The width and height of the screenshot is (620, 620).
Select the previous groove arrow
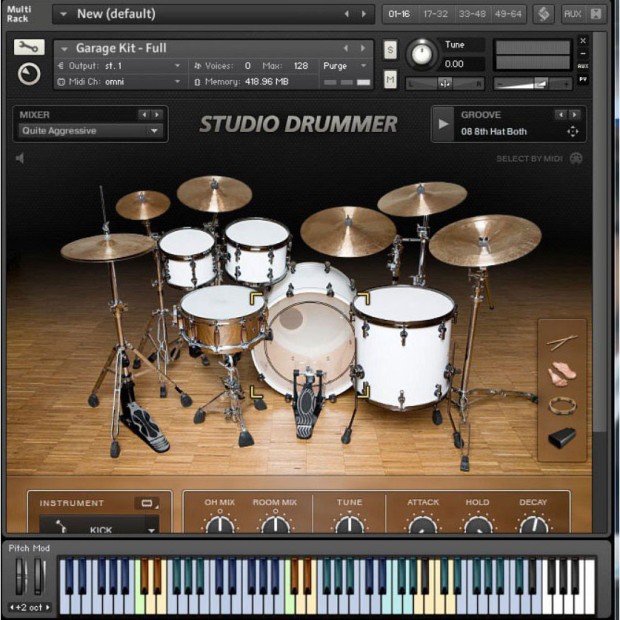point(561,115)
